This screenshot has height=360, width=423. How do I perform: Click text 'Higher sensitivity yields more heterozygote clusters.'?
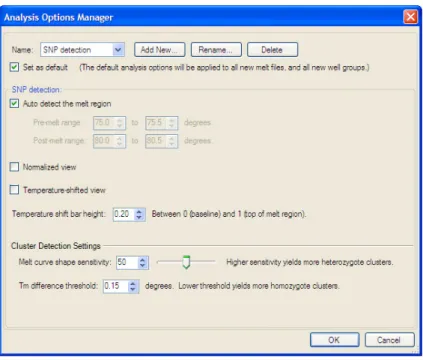(310, 262)
